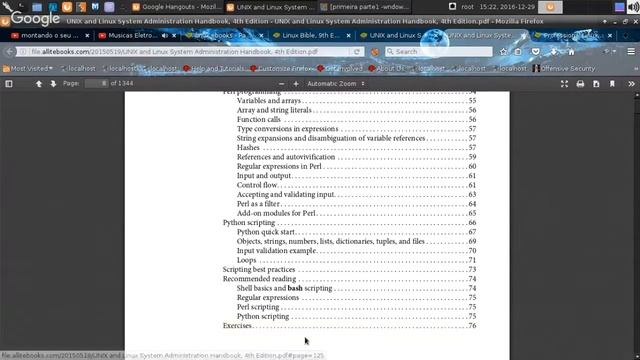Go to previous PDF page arrow
640x360 pixels.
pyautogui.click(x=39, y=84)
